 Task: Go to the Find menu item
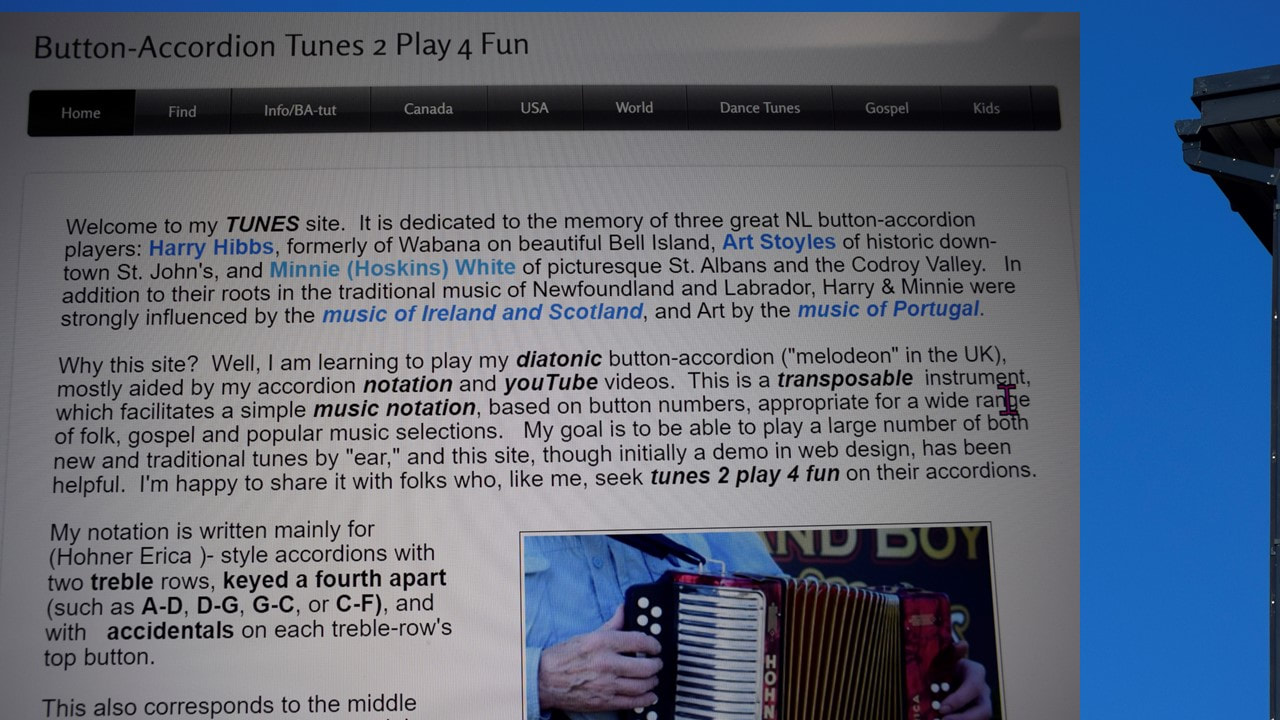pos(182,111)
